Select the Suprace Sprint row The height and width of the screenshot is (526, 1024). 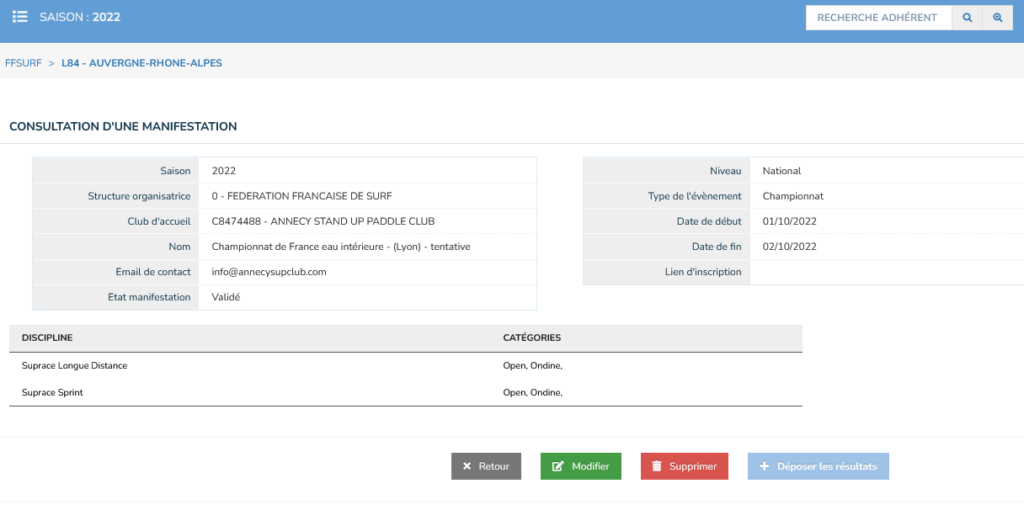click(x=52, y=393)
